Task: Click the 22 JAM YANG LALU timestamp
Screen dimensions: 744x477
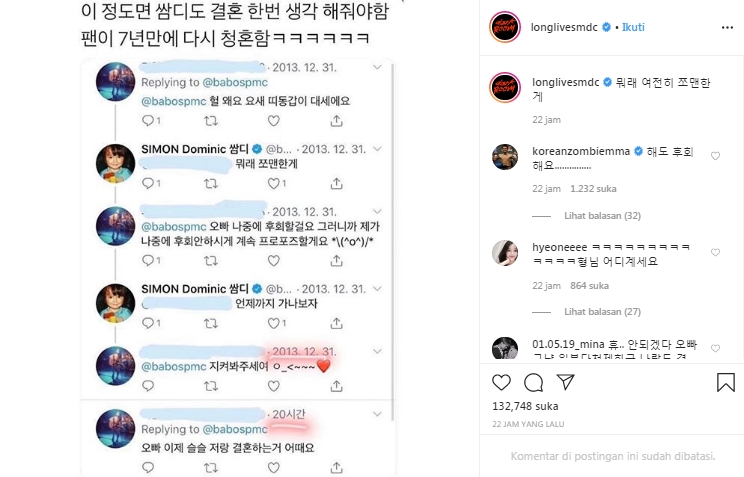Action: point(528,424)
